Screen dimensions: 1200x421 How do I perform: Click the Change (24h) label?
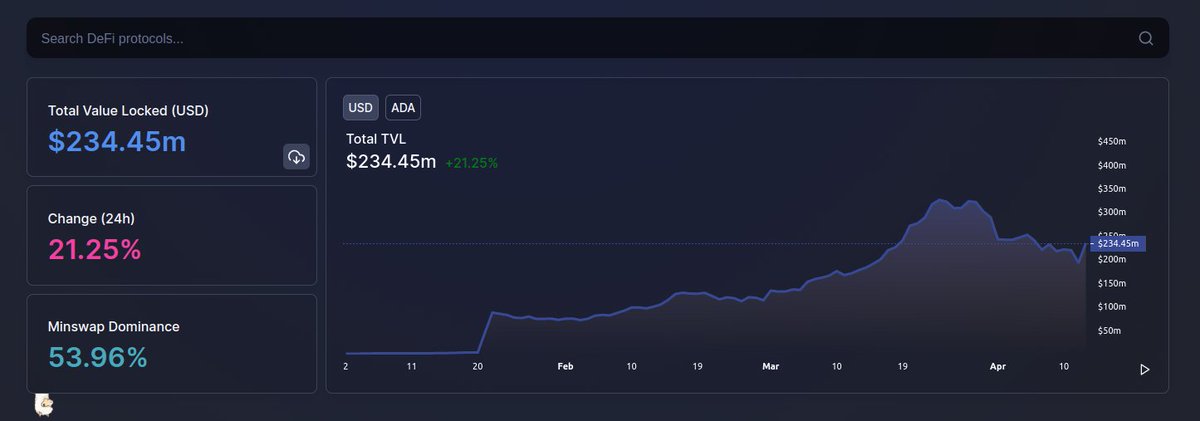click(92, 218)
